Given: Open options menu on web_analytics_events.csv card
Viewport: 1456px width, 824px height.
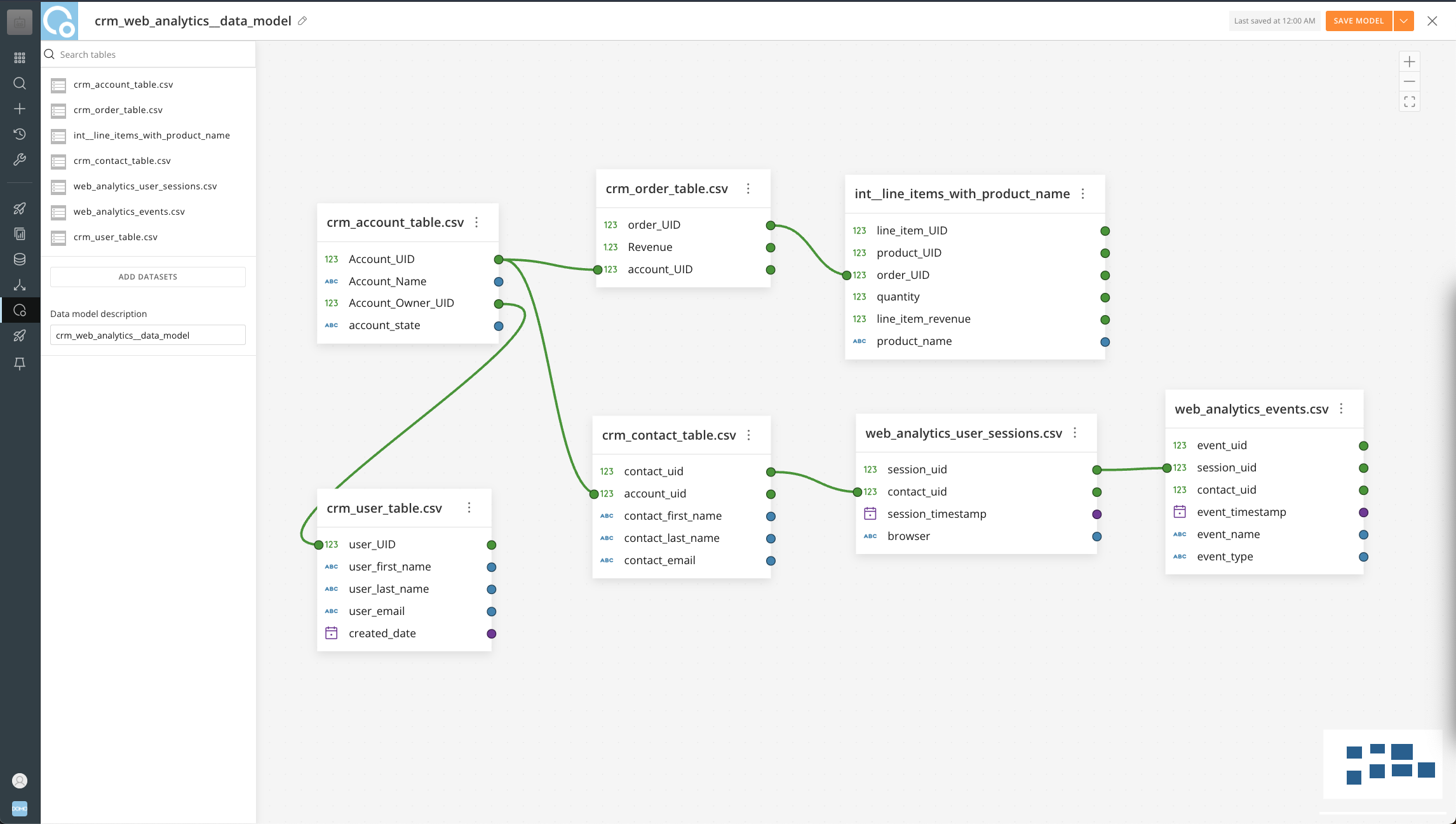Looking at the screenshot, I should coord(1342,409).
